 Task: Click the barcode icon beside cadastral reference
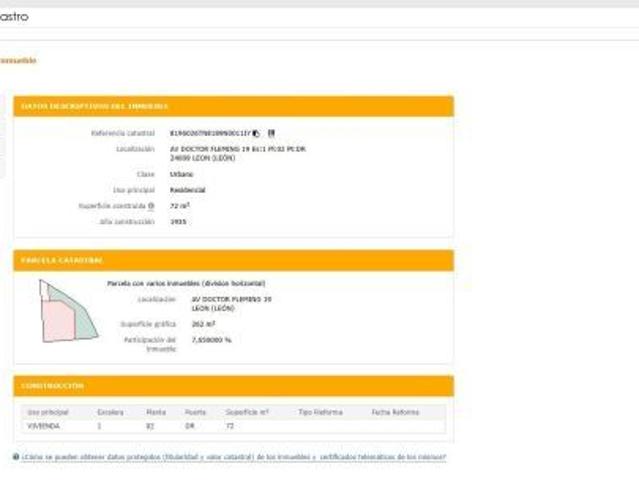tap(271, 133)
